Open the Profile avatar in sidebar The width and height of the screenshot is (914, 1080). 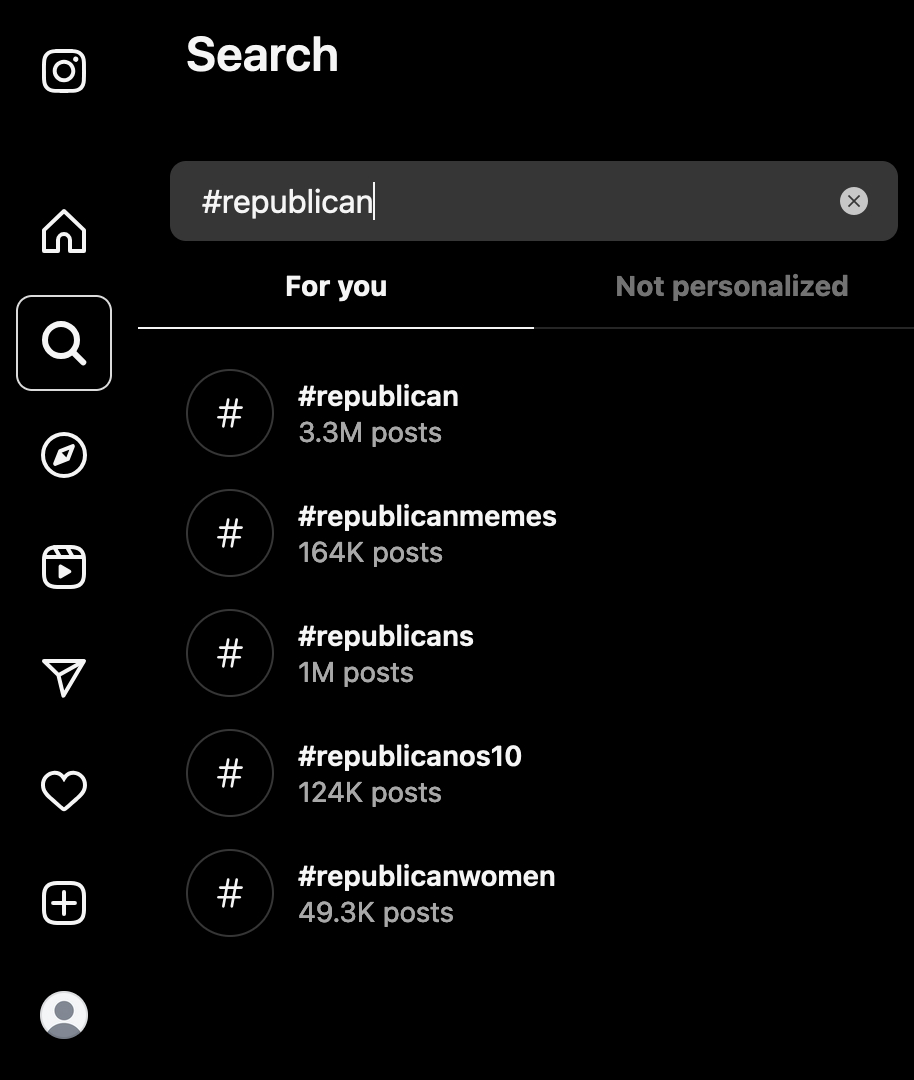pyautogui.click(x=64, y=1015)
